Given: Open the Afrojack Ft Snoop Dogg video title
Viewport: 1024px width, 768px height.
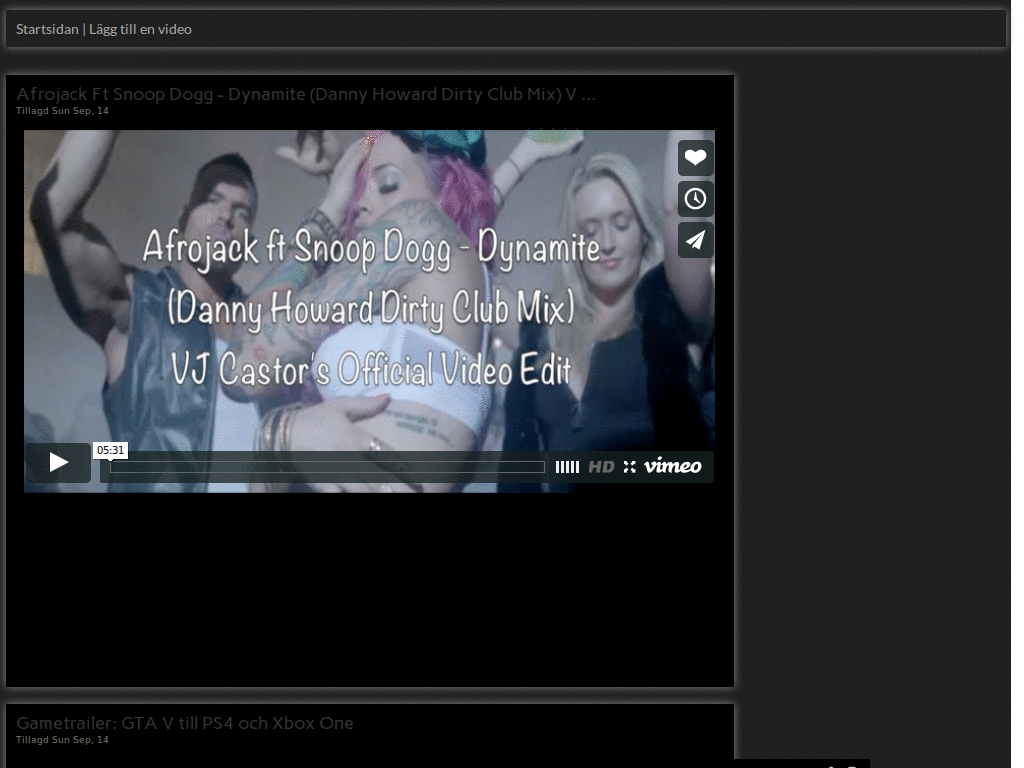Looking at the screenshot, I should tap(306, 94).
